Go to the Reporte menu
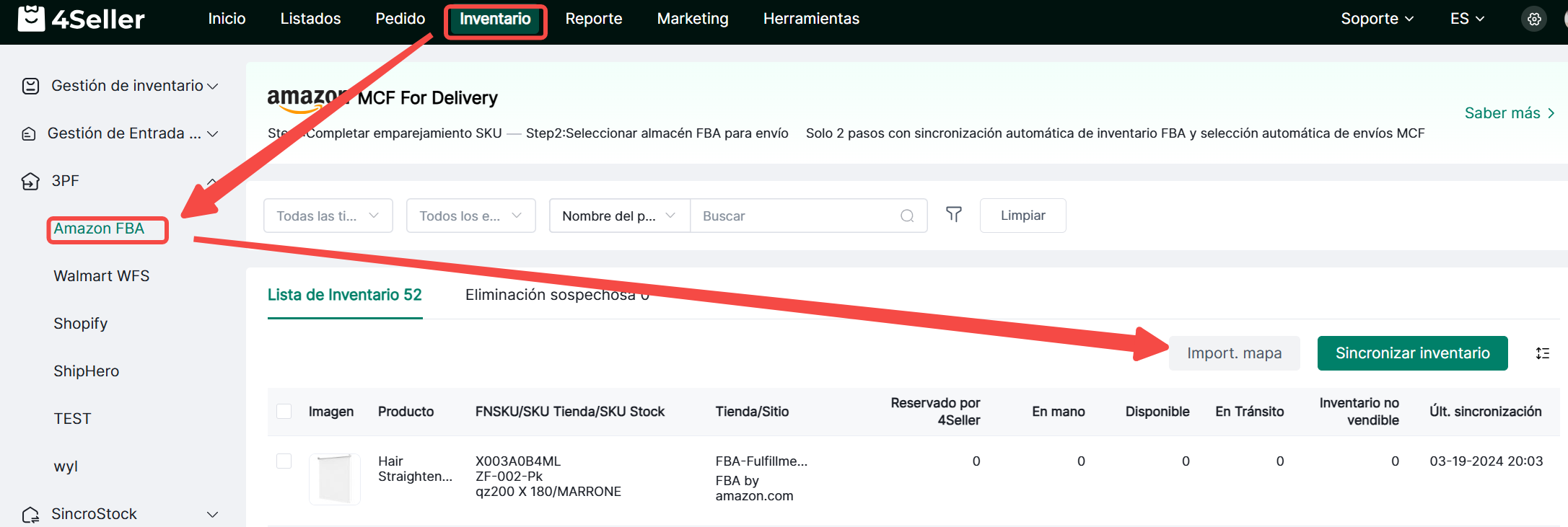 (x=593, y=19)
